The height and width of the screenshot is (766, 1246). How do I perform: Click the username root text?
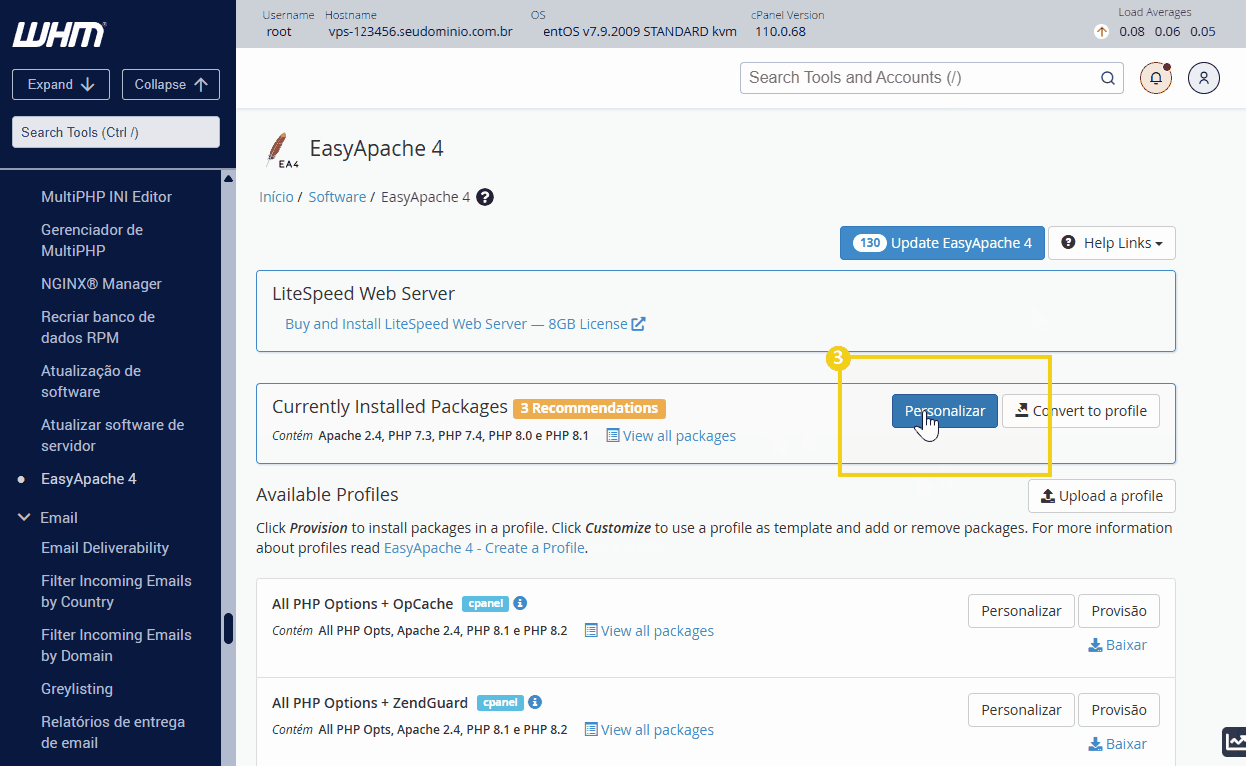pos(279,31)
